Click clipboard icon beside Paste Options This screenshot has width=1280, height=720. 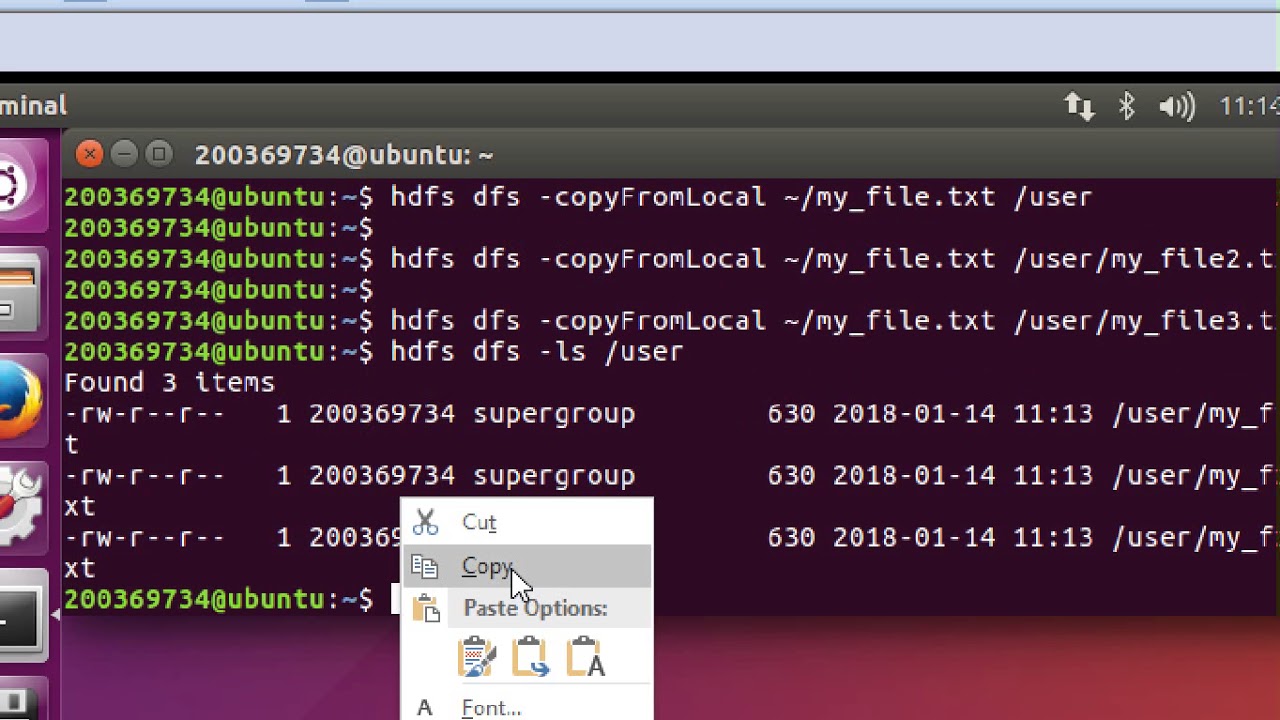tap(426, 608)
